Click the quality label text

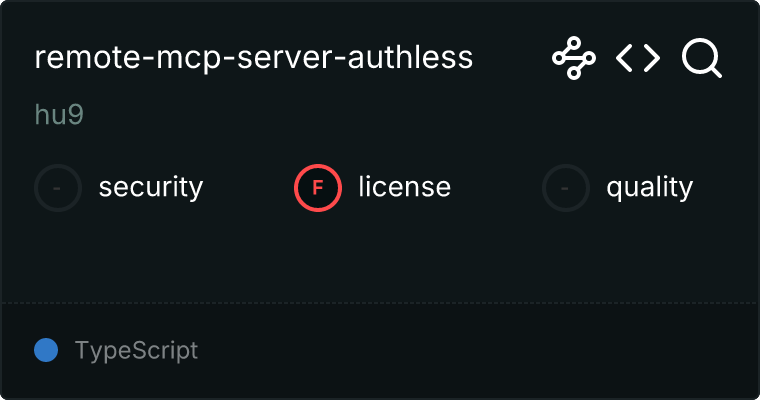650,188
